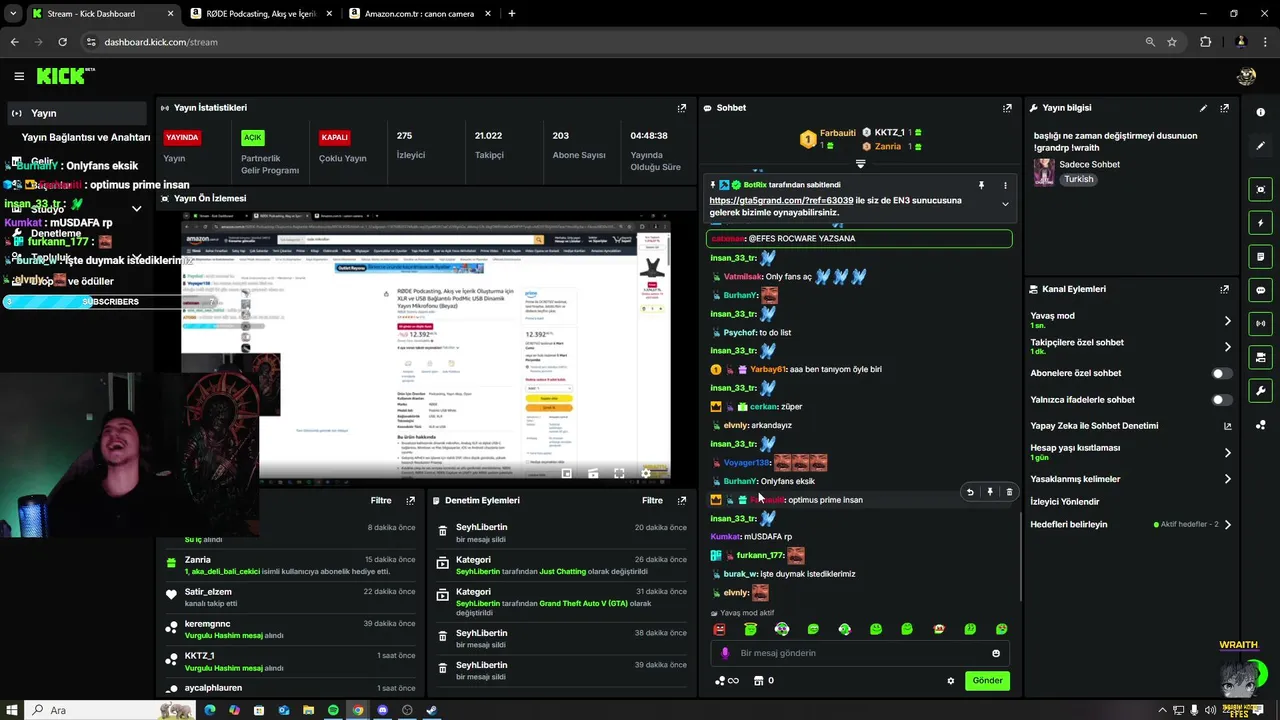Expand Yavaş mod settings
Viewport: 1280px width, 720px height.
point(1227,321)
